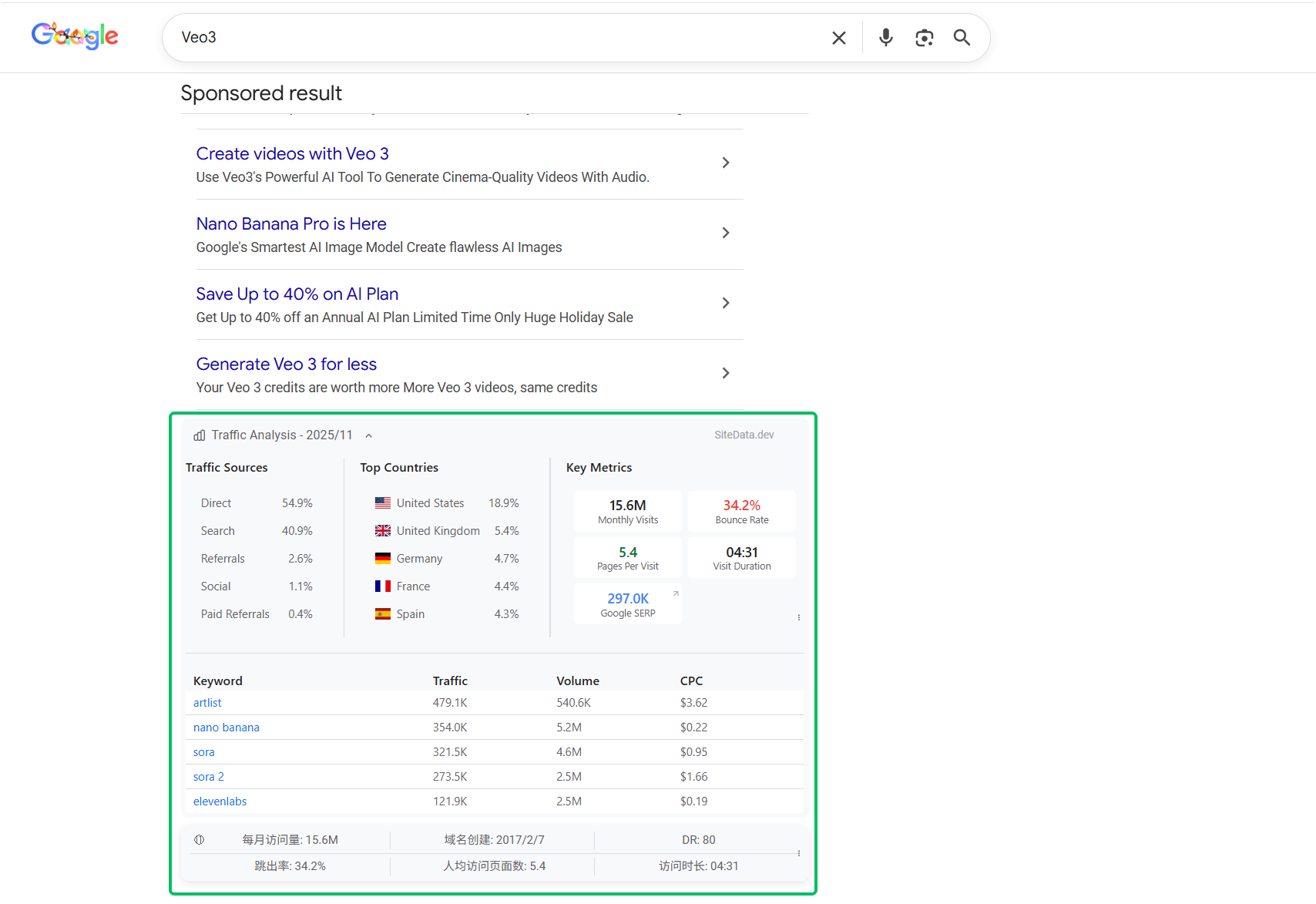Click the sora 2 keyword link

tap(209, 777)
